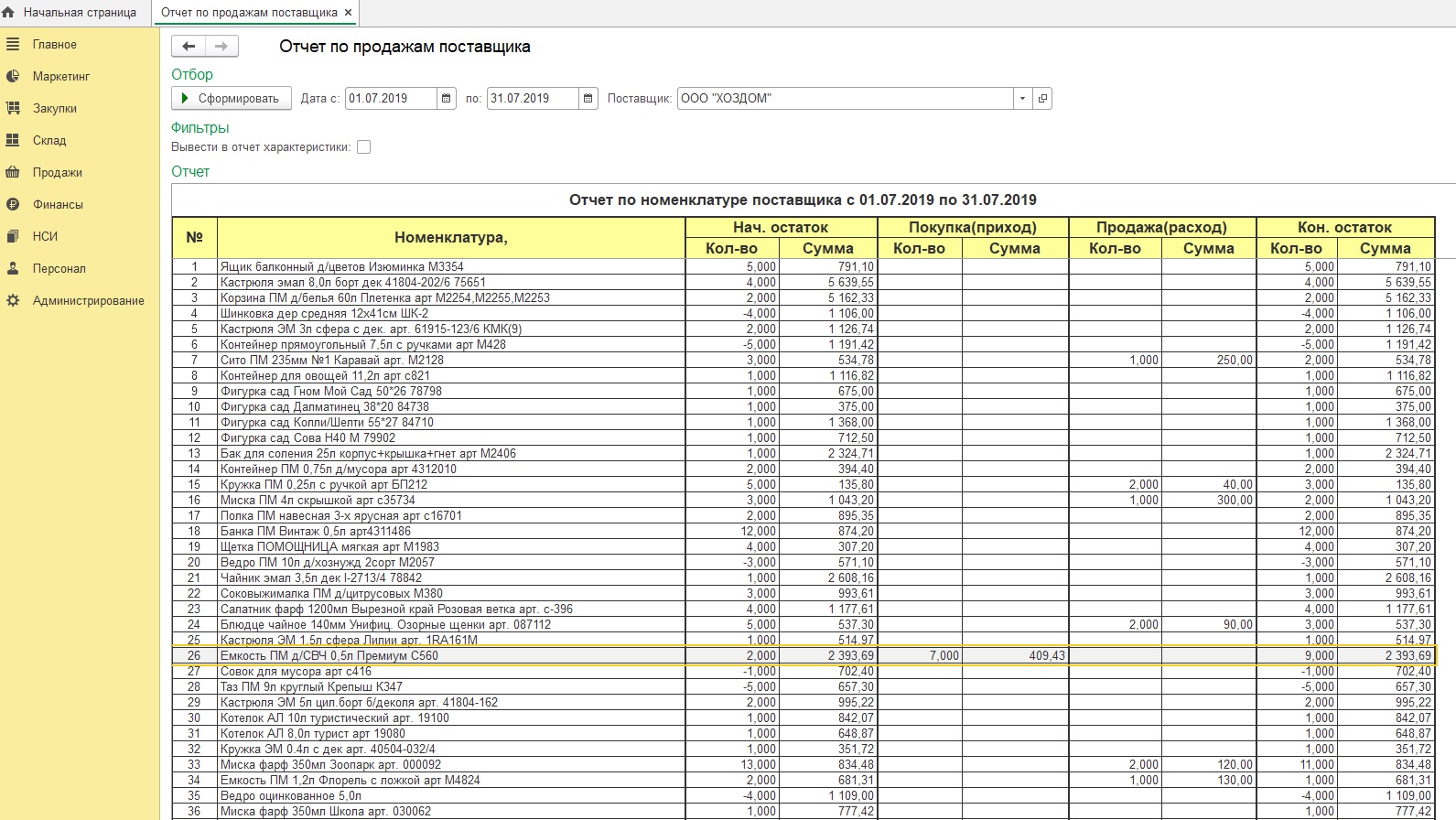The image size is (1456, 820).
Task: Click the Главное hamburger icon
Action: coord(13,44)
